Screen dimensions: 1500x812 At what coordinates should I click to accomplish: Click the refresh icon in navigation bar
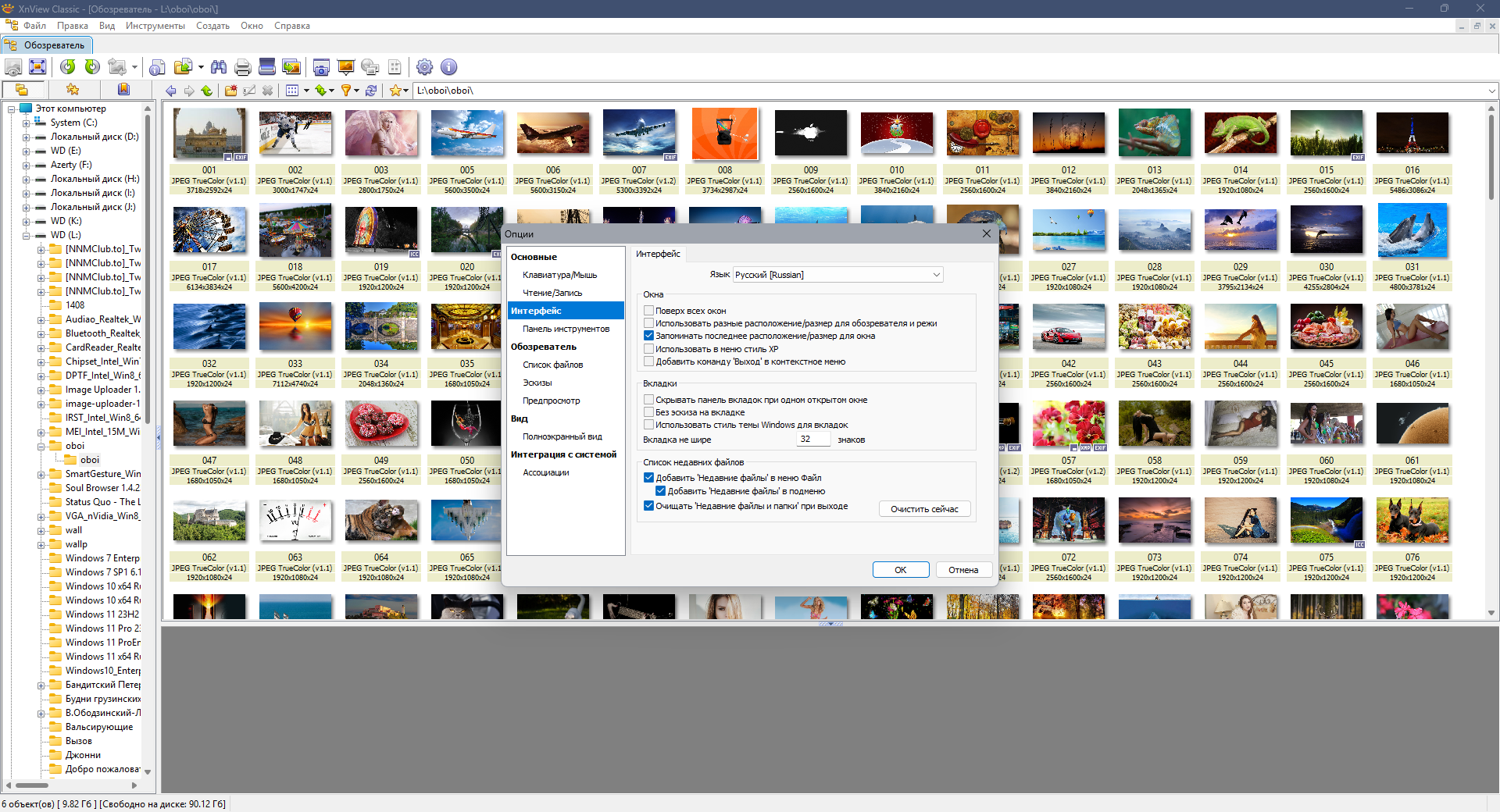tap(371, 91)
